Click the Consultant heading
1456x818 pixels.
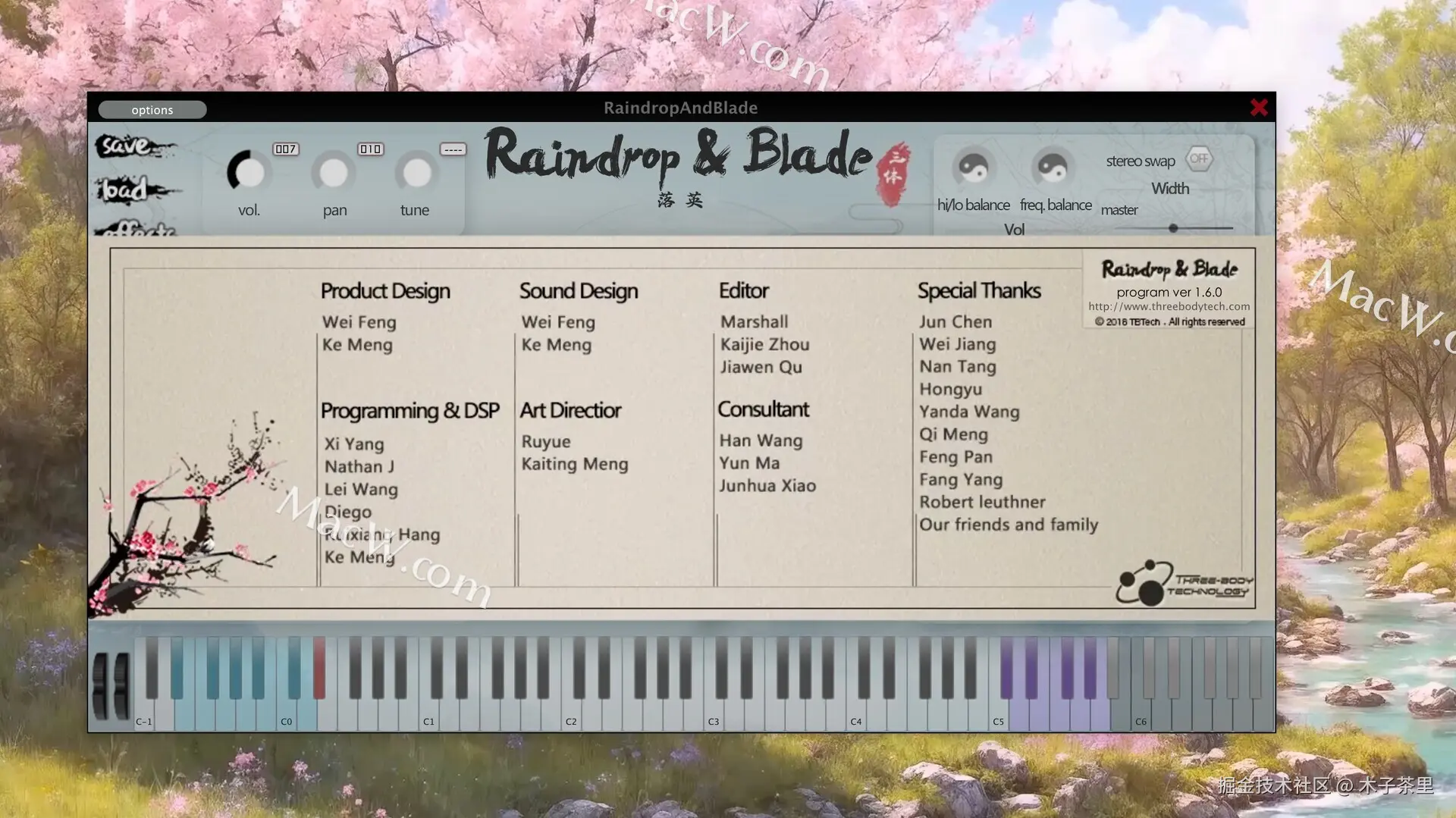point(764,409)
